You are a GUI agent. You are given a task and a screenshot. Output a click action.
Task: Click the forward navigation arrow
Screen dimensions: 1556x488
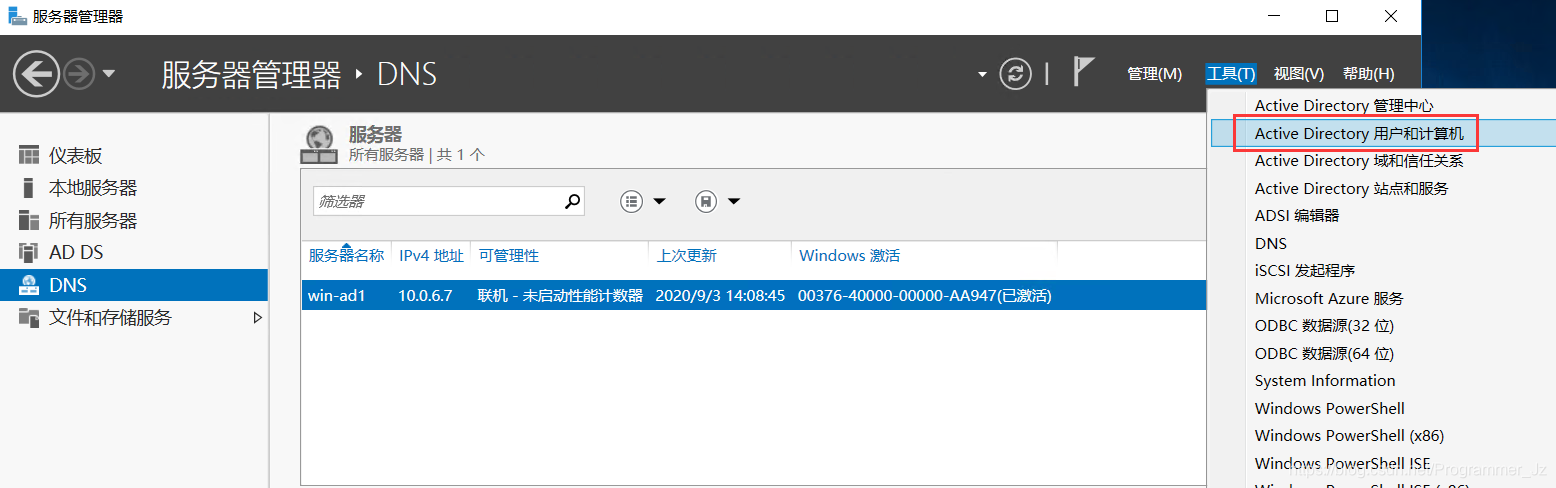79,74
